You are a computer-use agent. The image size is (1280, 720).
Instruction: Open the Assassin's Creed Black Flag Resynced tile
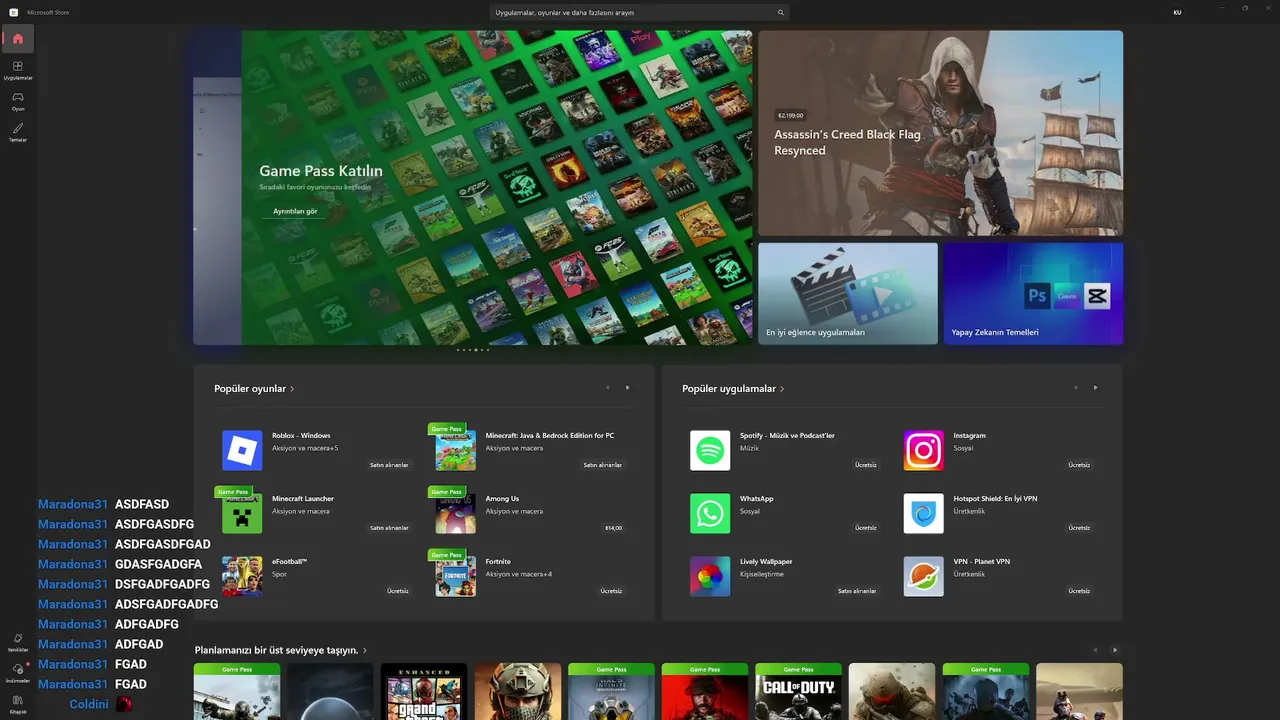pyautogui.click(x=940, y=133)
